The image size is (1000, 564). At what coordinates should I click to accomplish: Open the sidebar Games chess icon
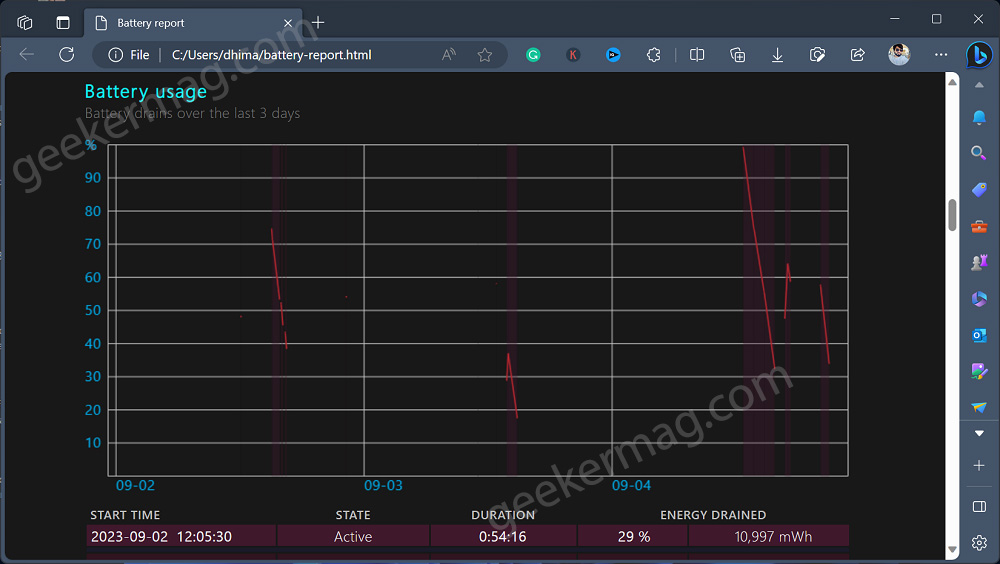point(979,262)
